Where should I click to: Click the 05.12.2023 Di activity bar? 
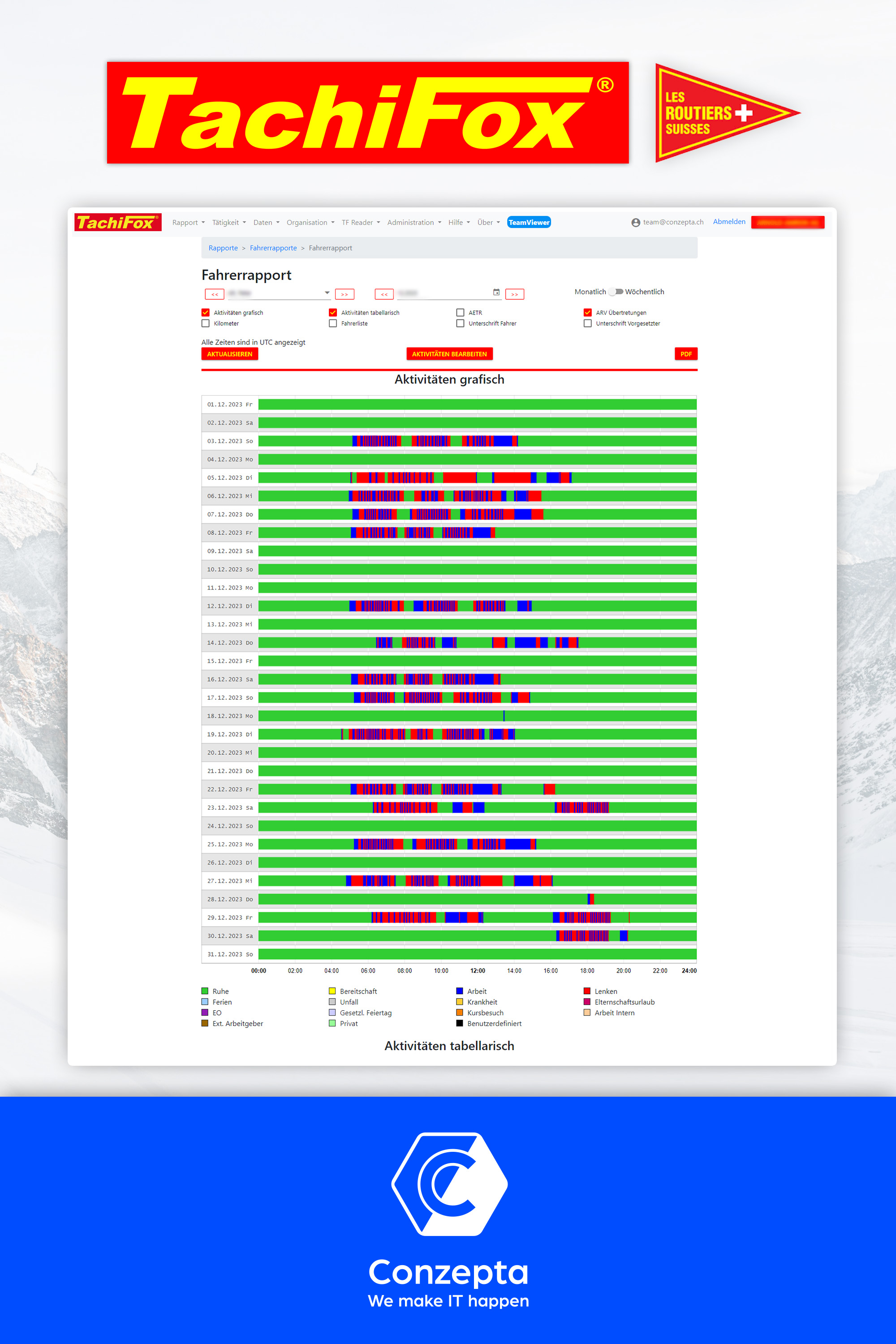click(477, 478)
